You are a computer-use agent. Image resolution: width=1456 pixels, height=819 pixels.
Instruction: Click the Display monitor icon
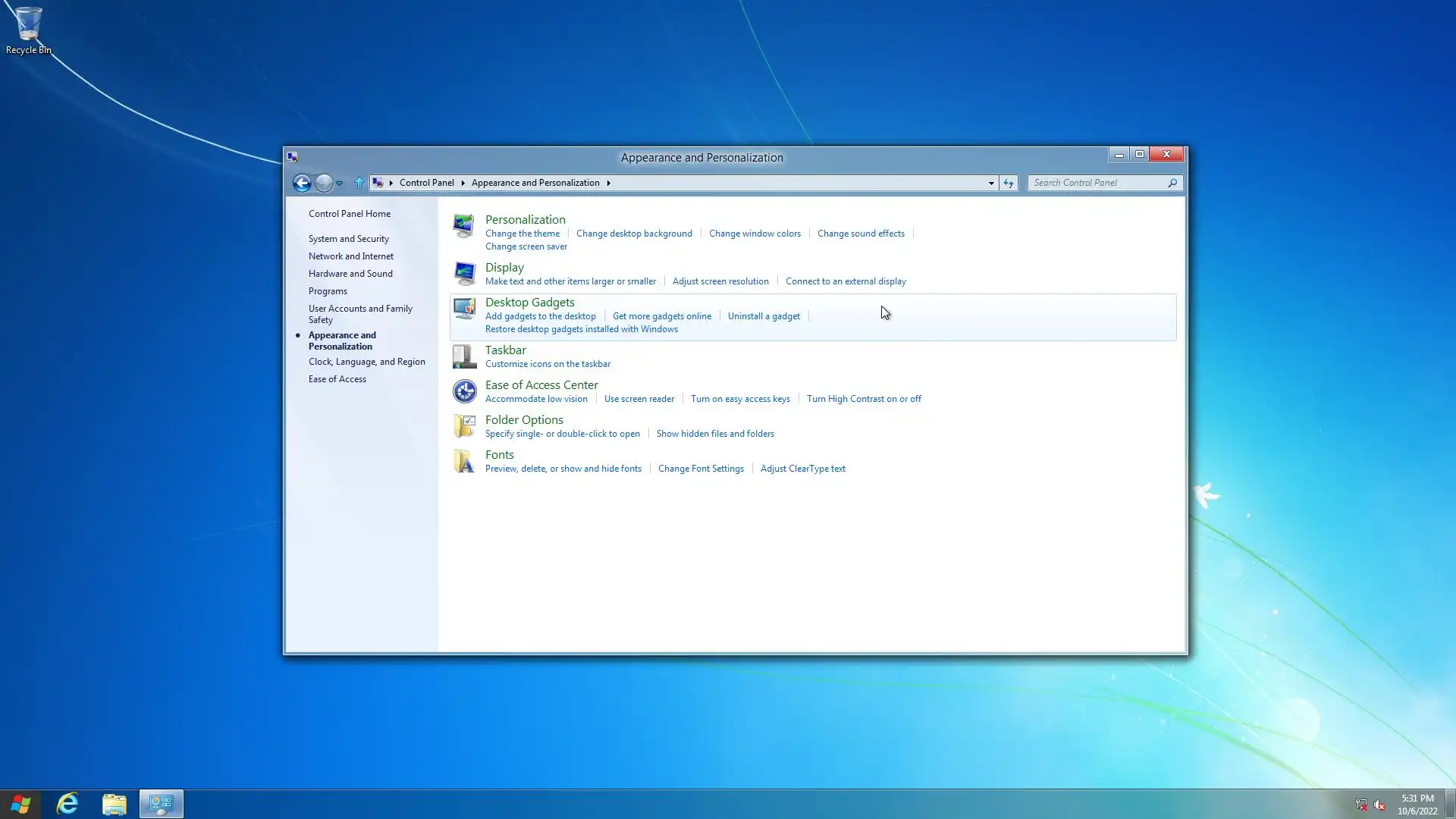point(464,273)
